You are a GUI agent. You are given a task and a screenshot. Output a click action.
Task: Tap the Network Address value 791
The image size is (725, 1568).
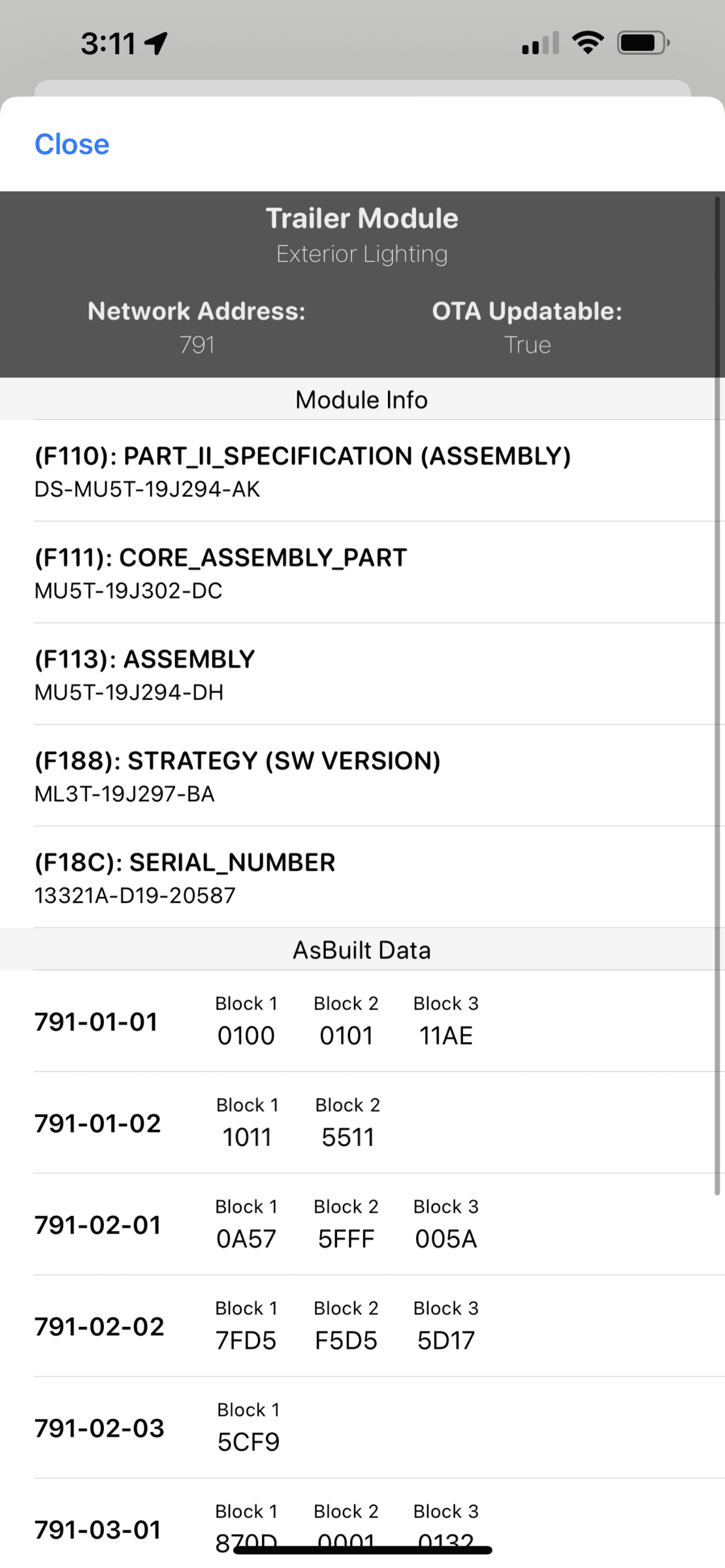(198, 345)
